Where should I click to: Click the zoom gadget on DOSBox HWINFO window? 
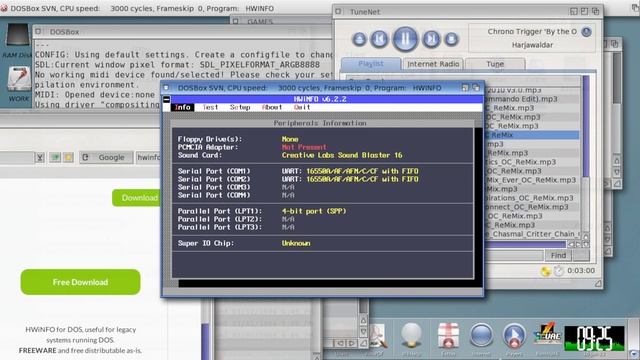pos(465,88)
